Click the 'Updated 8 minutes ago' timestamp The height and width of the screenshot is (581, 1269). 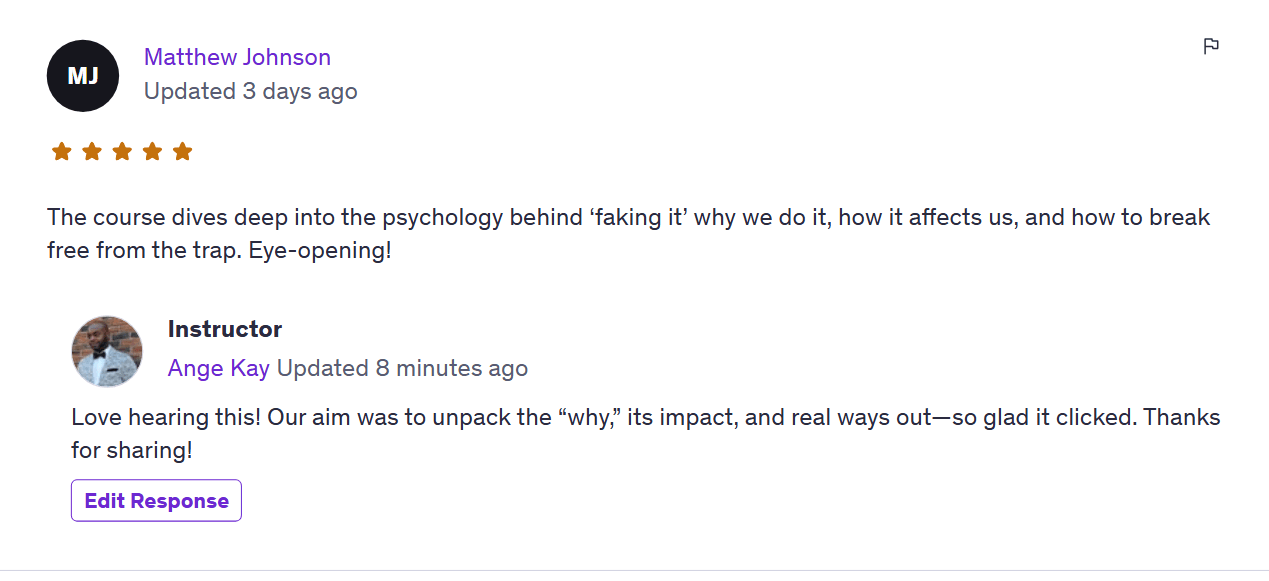(x=402, y=368)
